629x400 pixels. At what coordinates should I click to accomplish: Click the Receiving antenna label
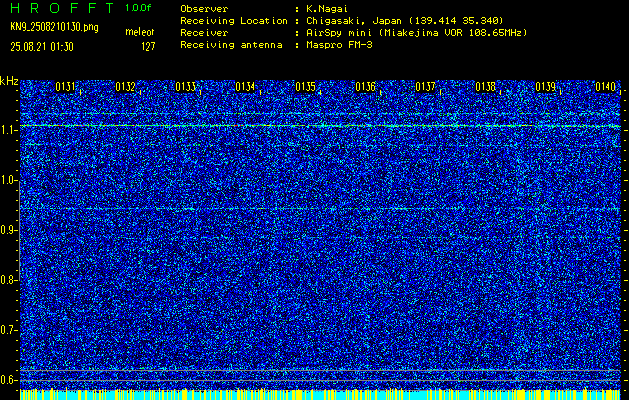click(231, 45)
